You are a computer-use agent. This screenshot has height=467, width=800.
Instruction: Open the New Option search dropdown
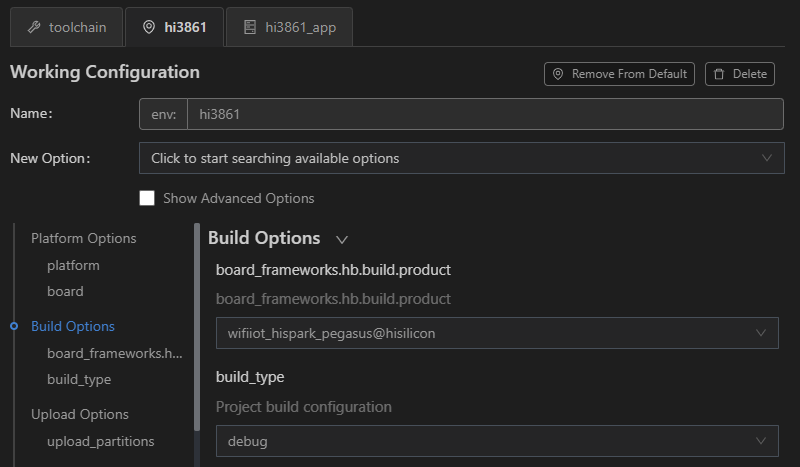pyautogui.click(x=461, y=158)
